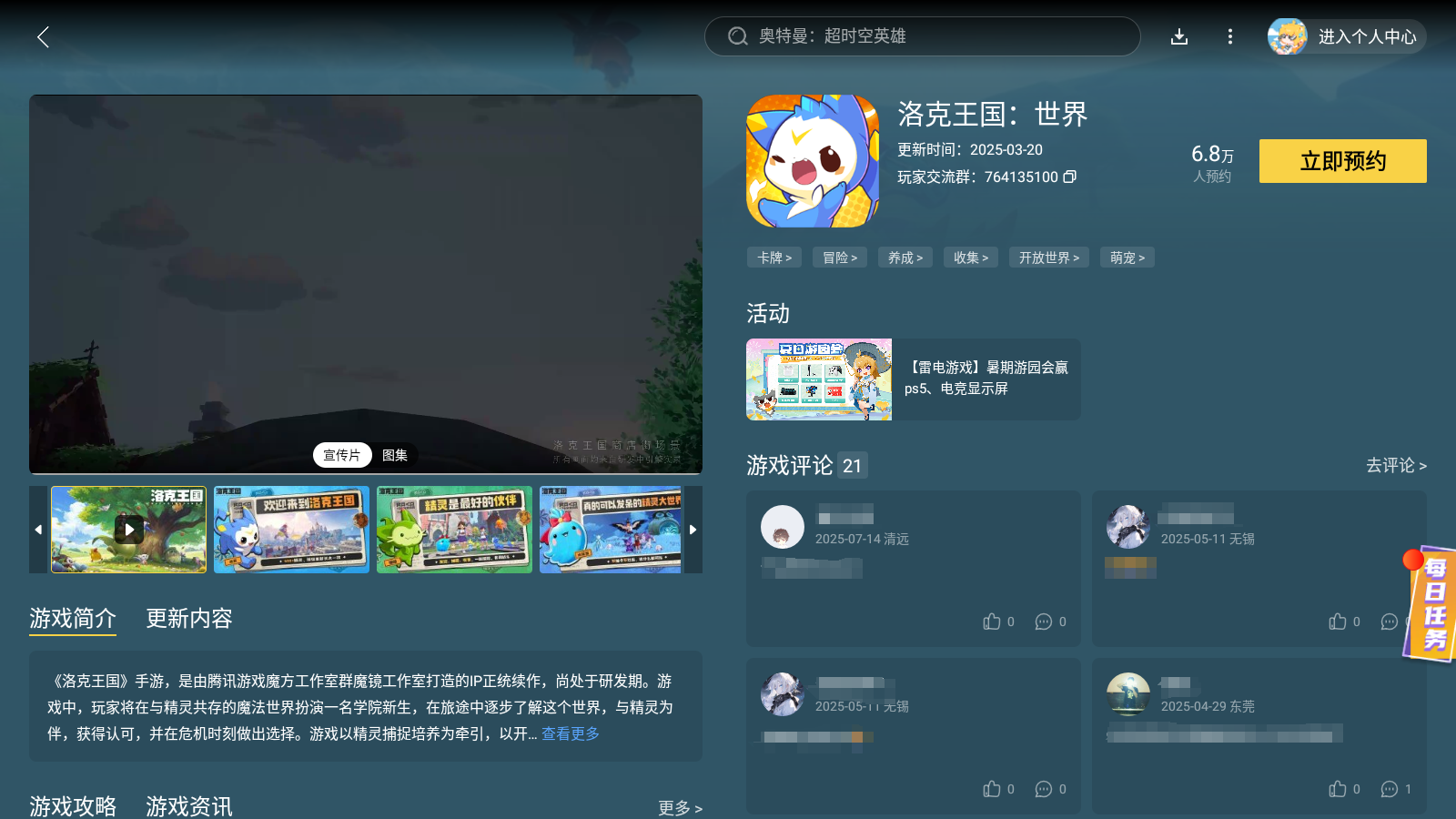Open the download manager icon
Viewport: 1456px width, 819px height.
coord(1179,36)
